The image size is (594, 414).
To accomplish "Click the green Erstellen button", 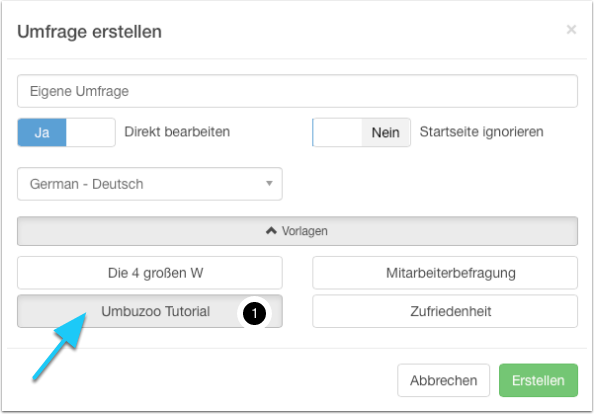I will [538, 380].
